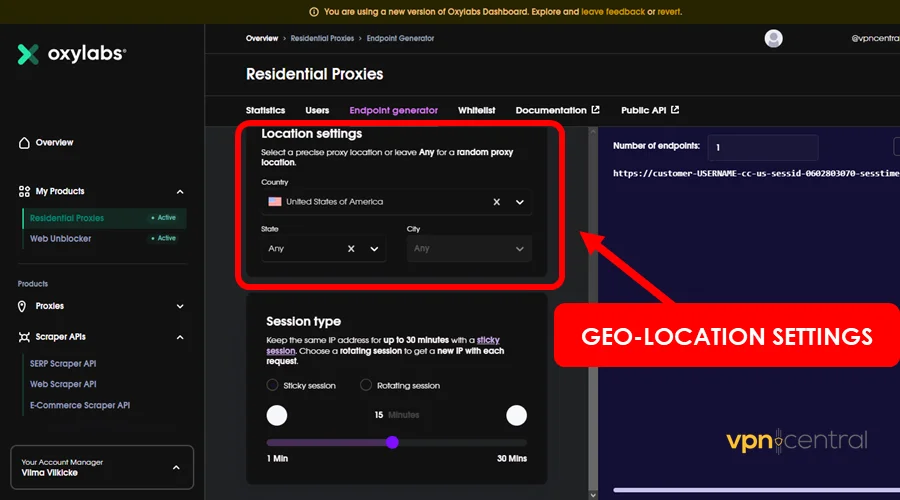Click the purple session time slider handle
900x500 pixels.
click(x=392, y=442)
